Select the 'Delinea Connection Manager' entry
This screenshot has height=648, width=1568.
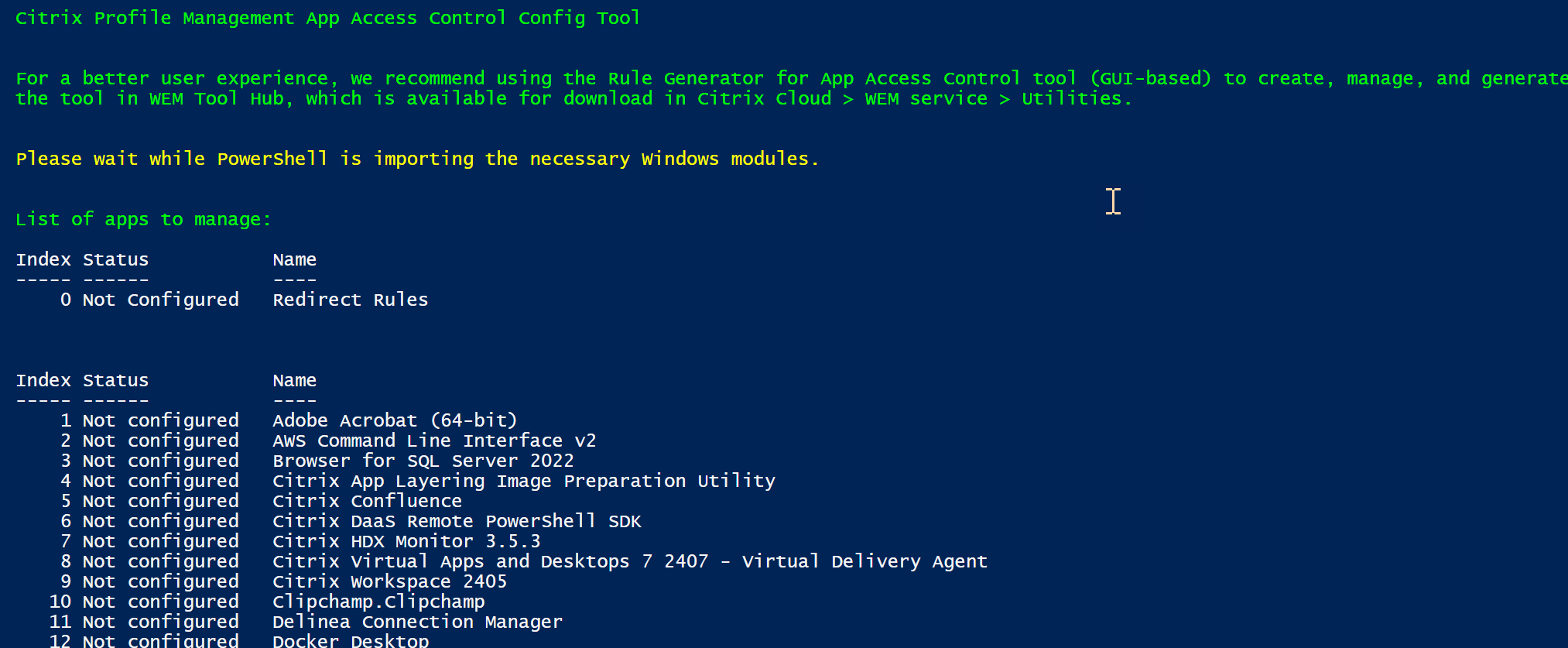[417, 622]
